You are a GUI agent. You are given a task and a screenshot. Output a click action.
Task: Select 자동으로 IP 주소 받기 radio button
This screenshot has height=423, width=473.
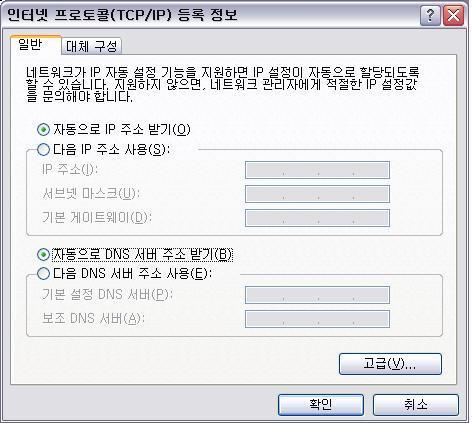(x=43, y=129)
